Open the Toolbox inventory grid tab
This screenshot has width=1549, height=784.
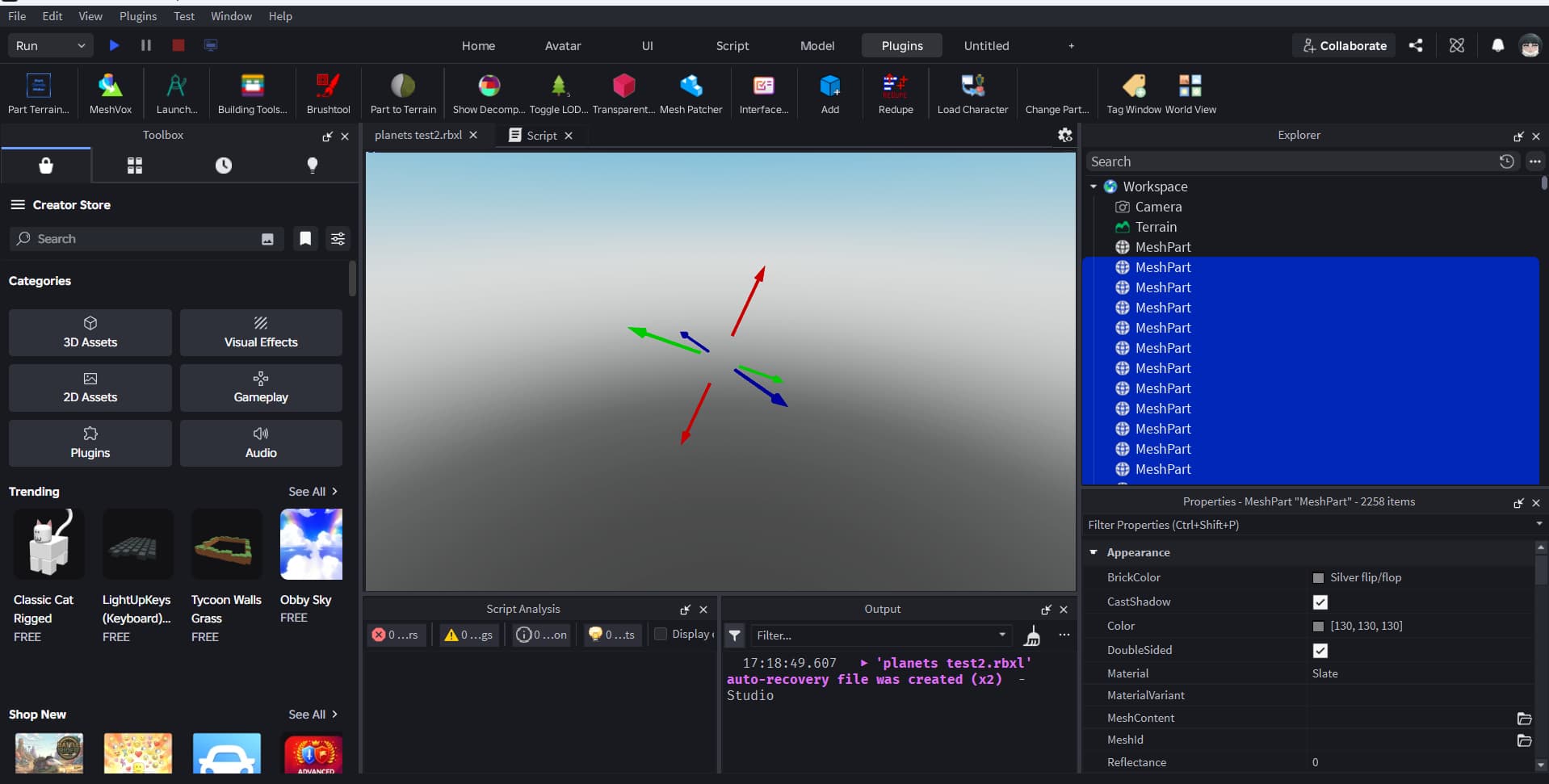click(135, 166)
